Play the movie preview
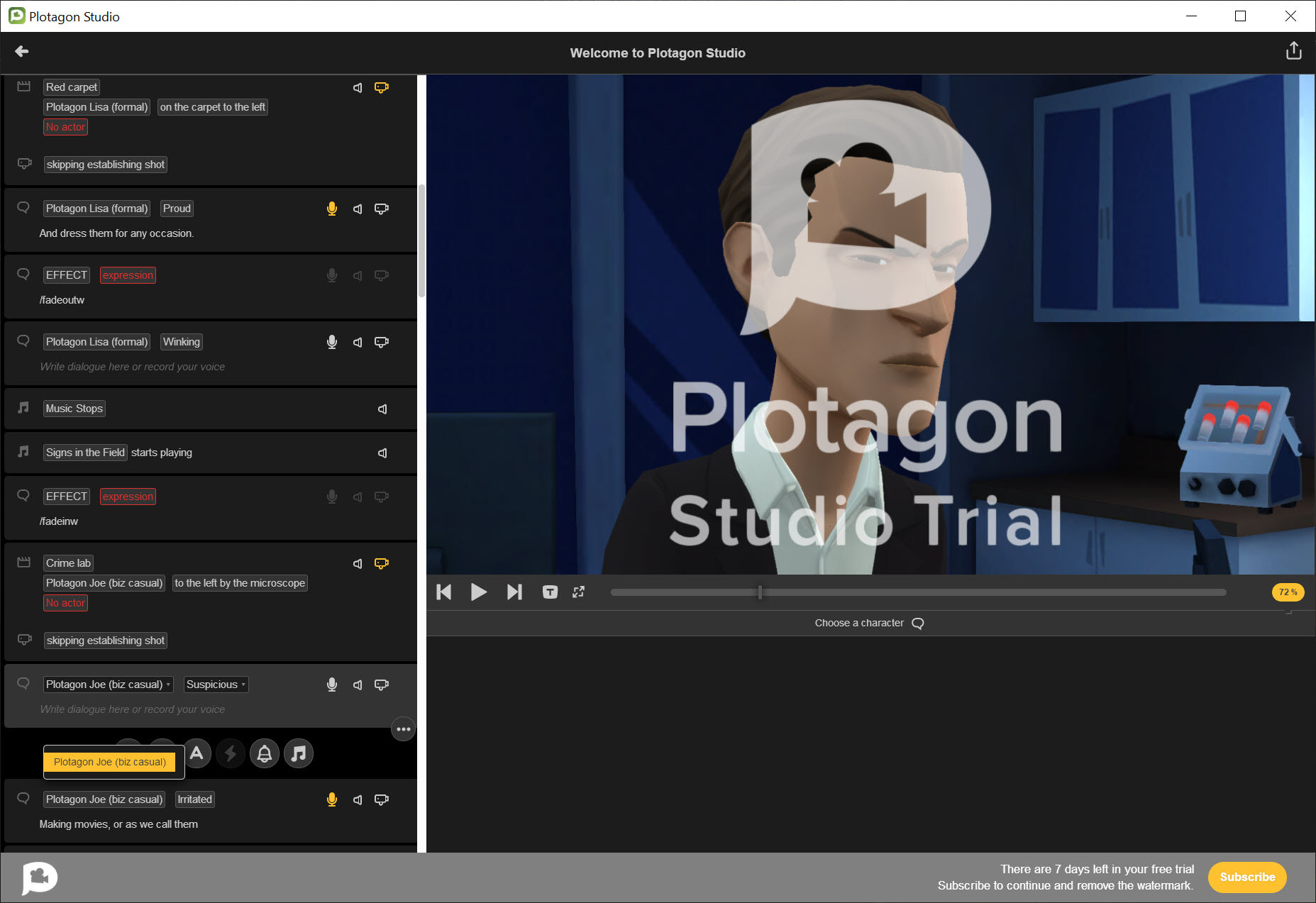Viewport: 1316px width, 903px height. tap(479, 592)
